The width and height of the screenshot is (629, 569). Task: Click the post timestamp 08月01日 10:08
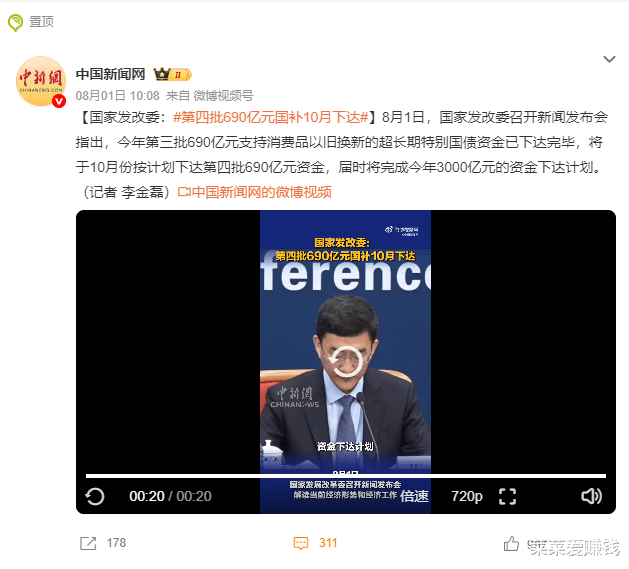pyautogui.click(x=118, y=96)
